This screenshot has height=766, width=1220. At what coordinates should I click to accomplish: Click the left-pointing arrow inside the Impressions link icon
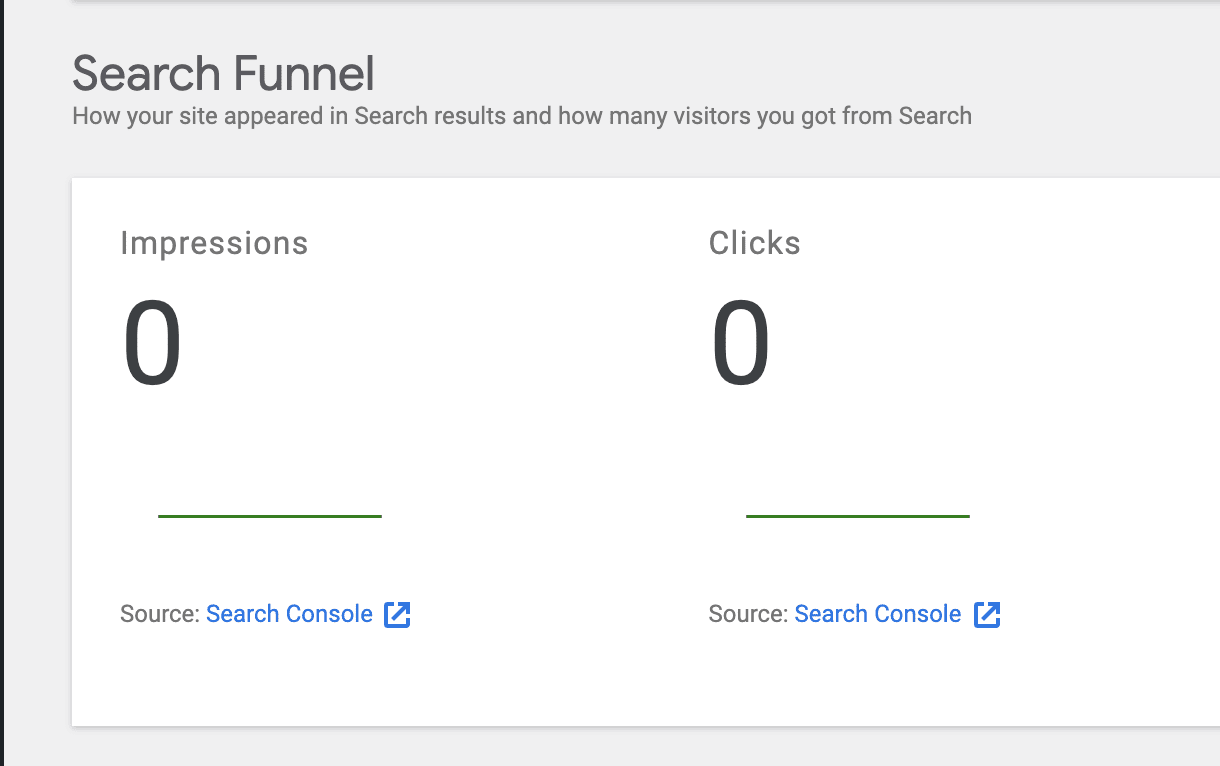(397, 614)
